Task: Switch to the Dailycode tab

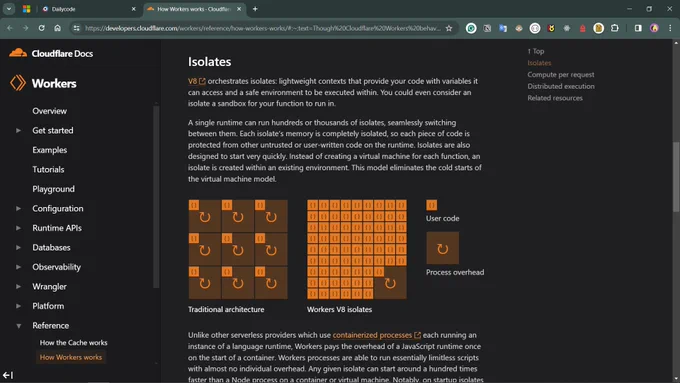Action: 89,9
